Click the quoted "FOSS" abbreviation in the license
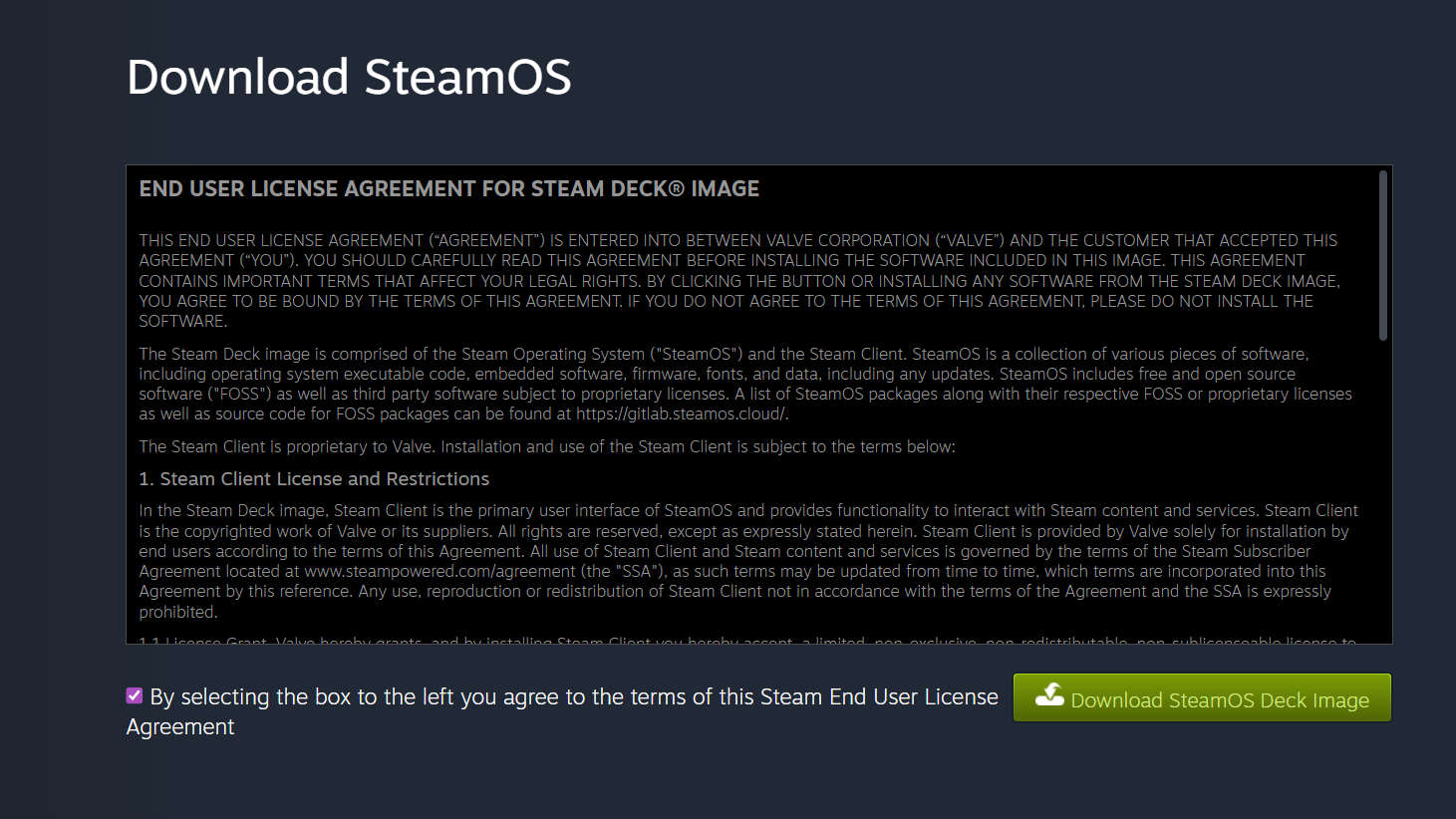Image resolution: width=1456 pixels, height=819 pixels. point(242,394)
